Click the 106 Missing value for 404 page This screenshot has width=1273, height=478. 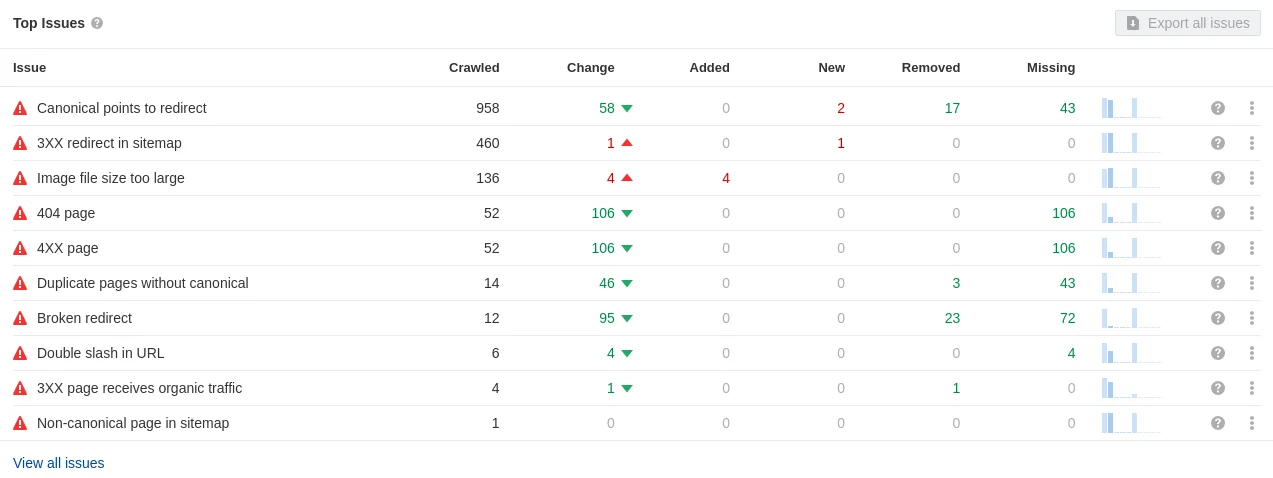(1063, 213)
